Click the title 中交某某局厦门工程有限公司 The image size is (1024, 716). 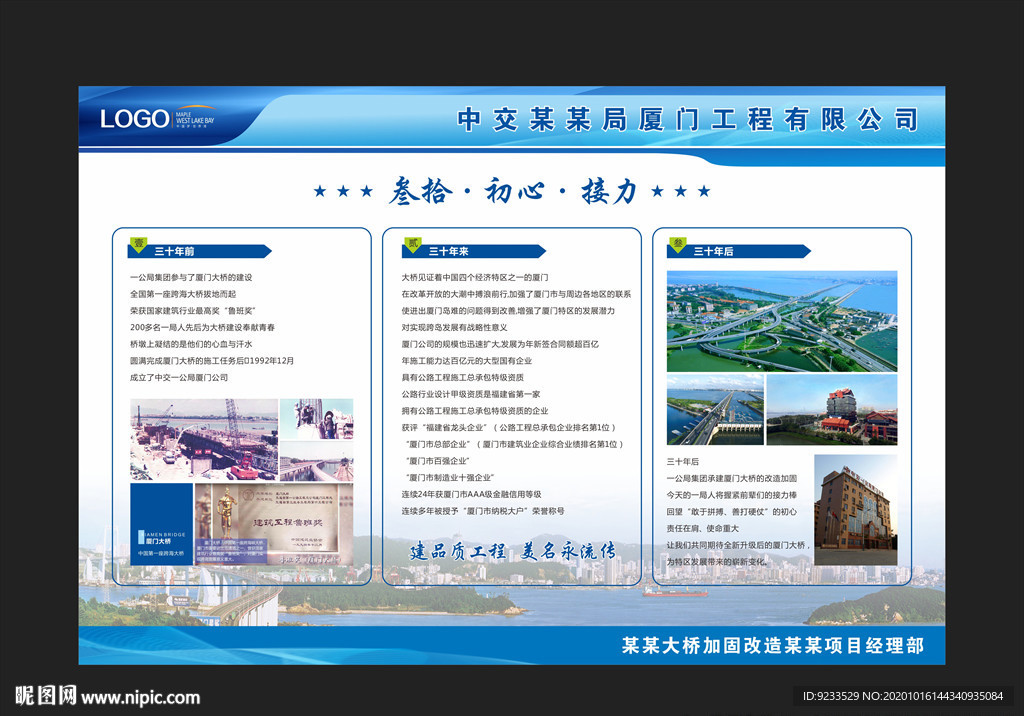pos(690,118)
